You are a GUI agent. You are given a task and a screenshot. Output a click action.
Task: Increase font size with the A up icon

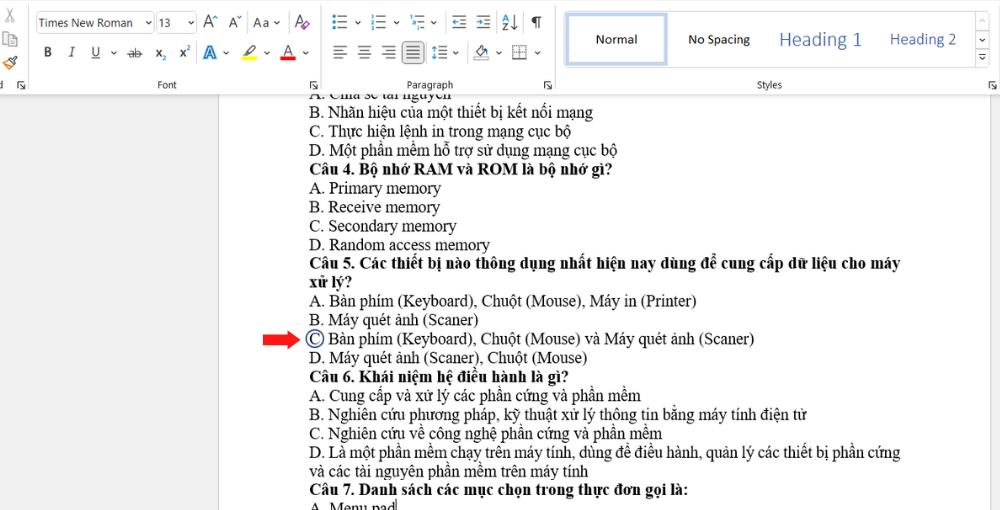pos(210,22)
